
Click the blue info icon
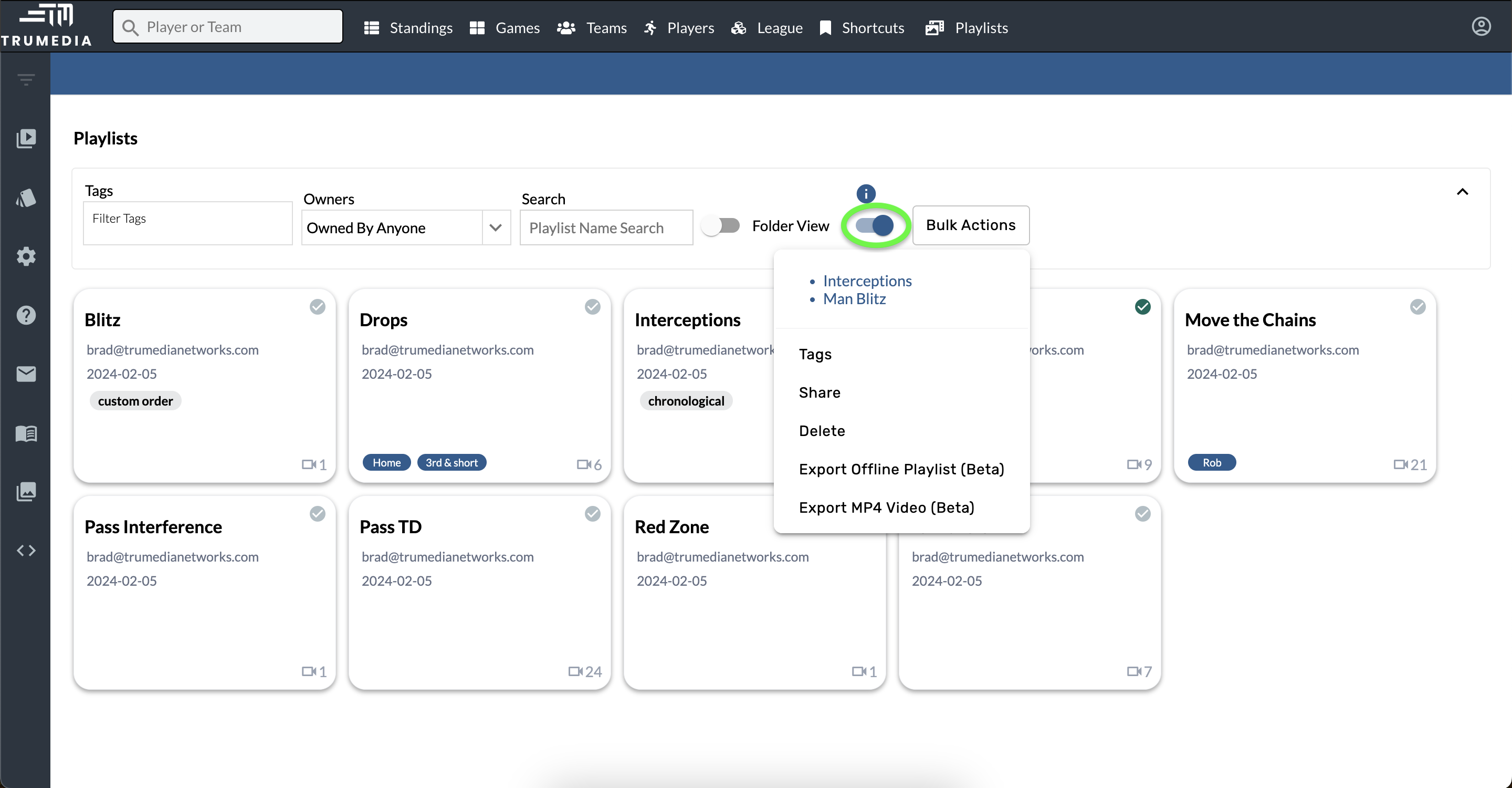tap(866, 193)
